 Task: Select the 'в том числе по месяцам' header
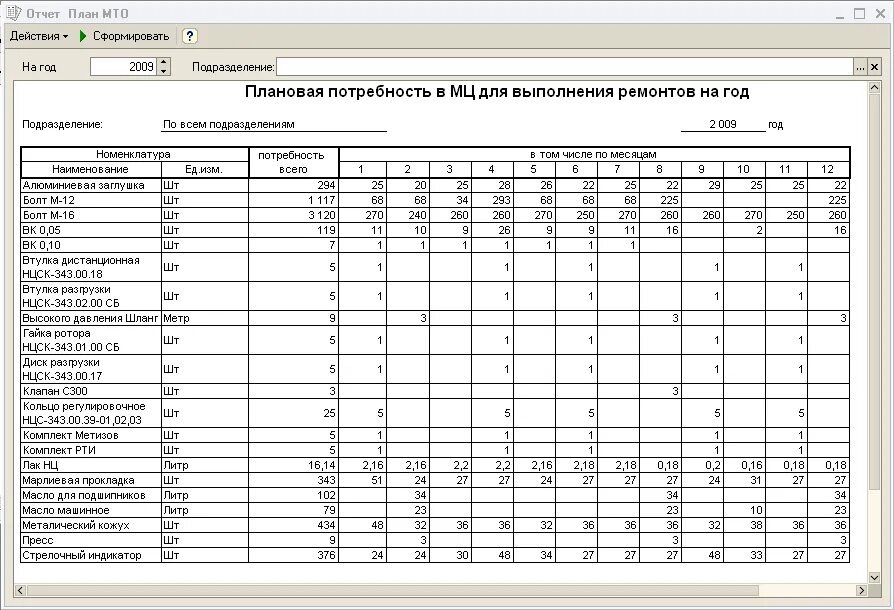594,154
